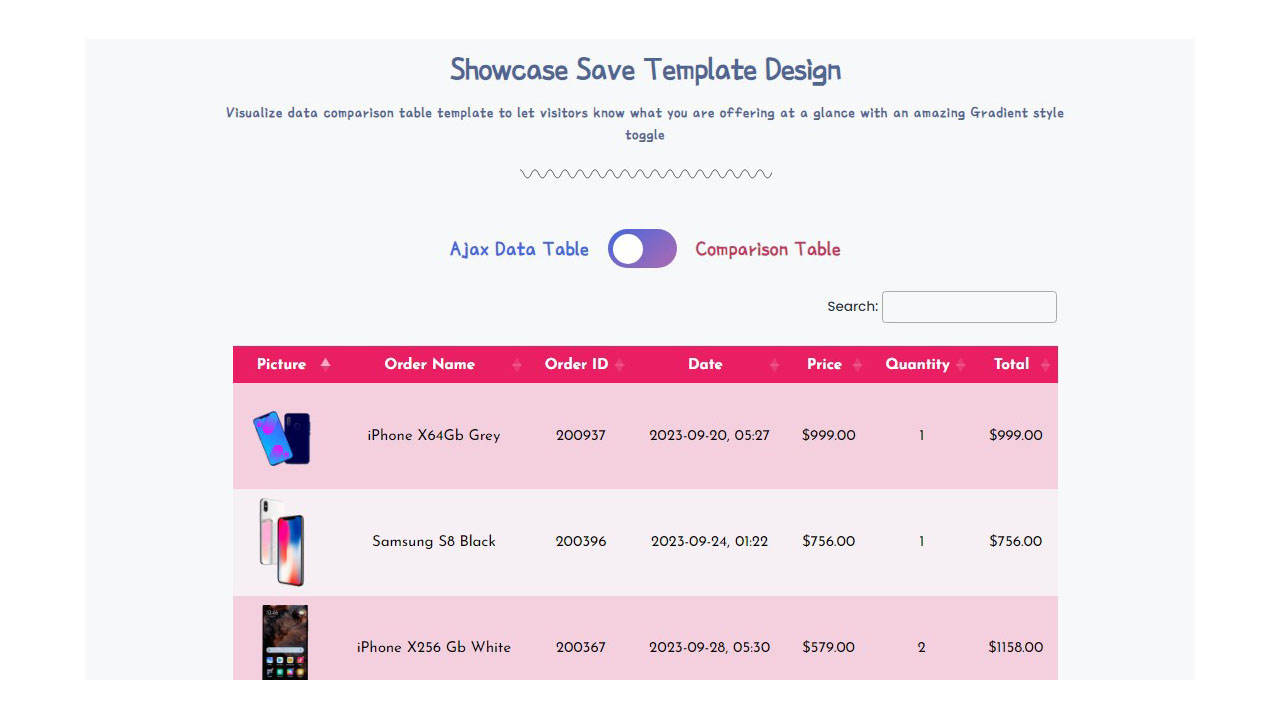Click the sort icon beside Price

click(x=857, y=365)
